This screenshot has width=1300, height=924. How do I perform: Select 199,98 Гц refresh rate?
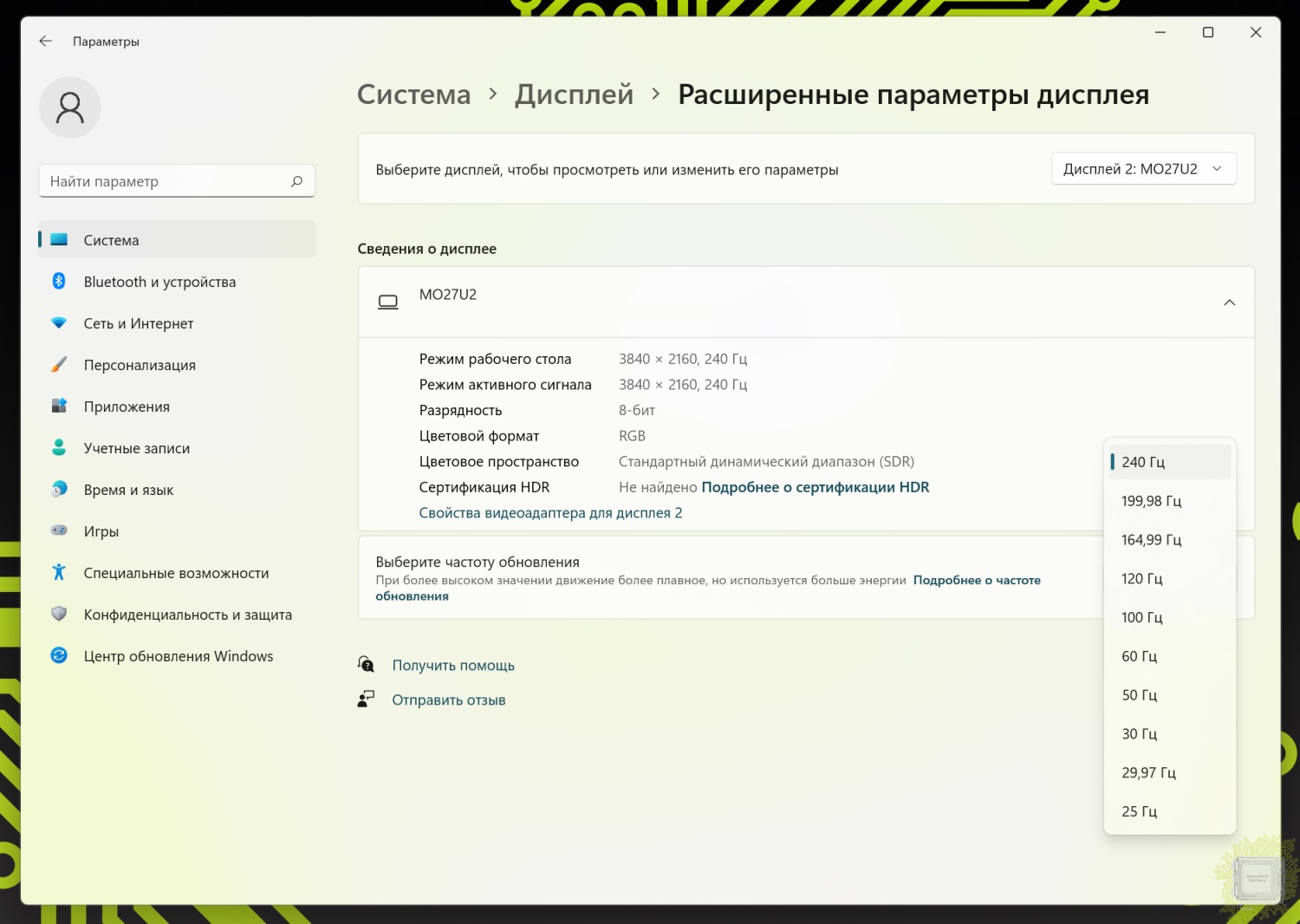(x=1151, y=501)
